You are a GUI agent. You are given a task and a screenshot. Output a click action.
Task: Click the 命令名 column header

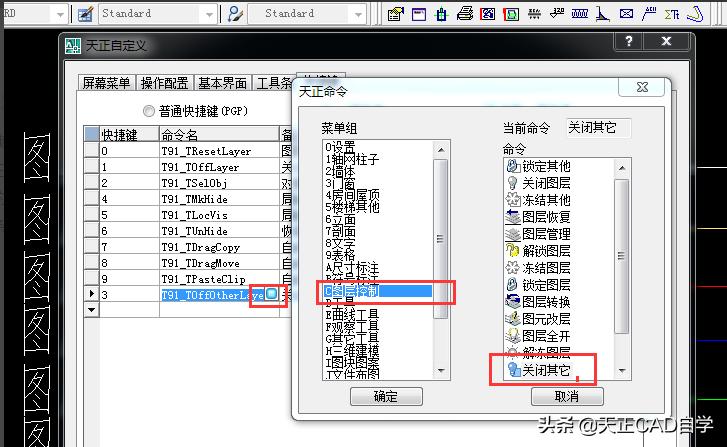pos(219,134)
